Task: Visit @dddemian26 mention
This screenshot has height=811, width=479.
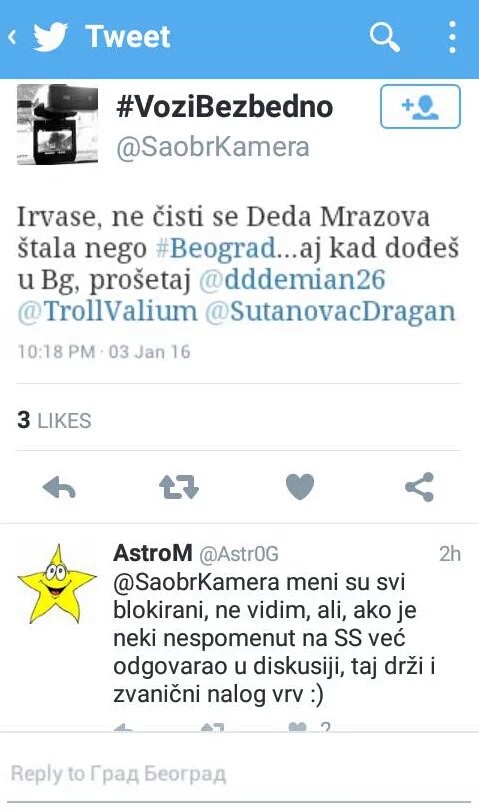Action: (292, 280)
